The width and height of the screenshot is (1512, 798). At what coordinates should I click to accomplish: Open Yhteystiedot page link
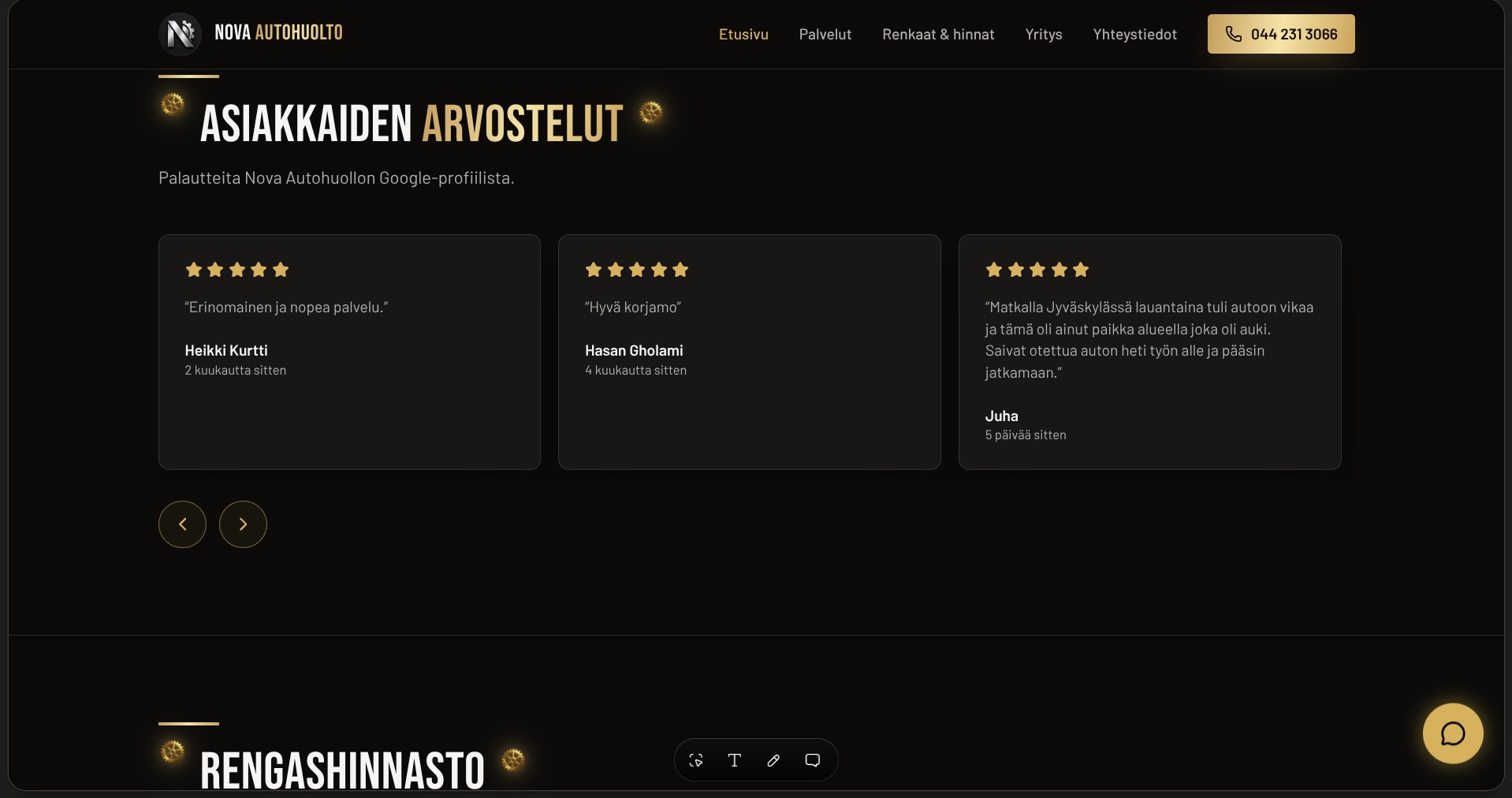coord(1134,35)
